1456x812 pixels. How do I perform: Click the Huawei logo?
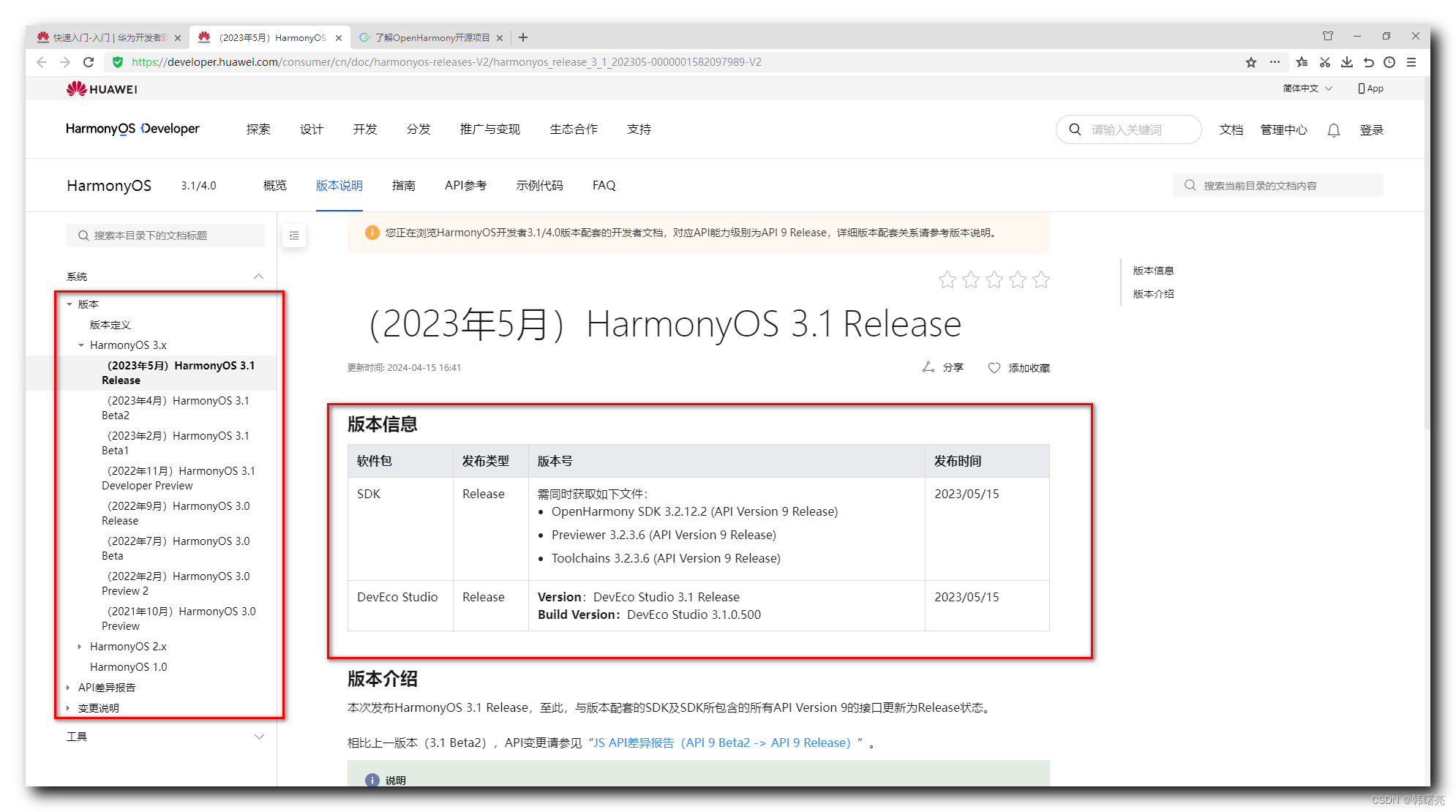coord(102,89)
